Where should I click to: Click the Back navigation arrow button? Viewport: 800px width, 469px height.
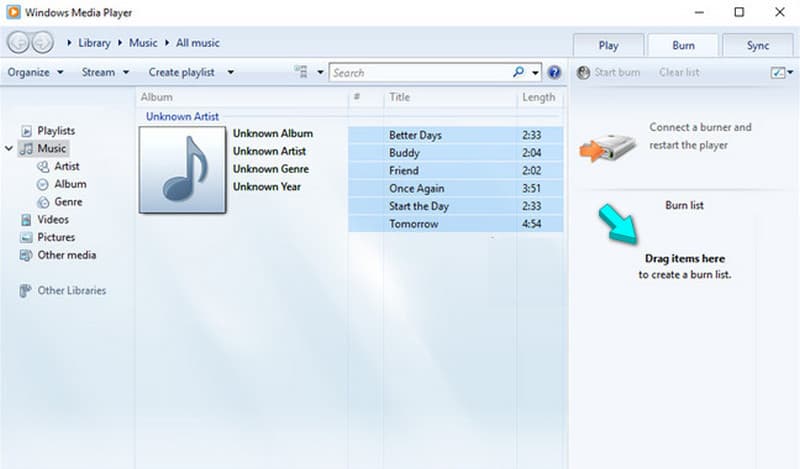(18, 42)
